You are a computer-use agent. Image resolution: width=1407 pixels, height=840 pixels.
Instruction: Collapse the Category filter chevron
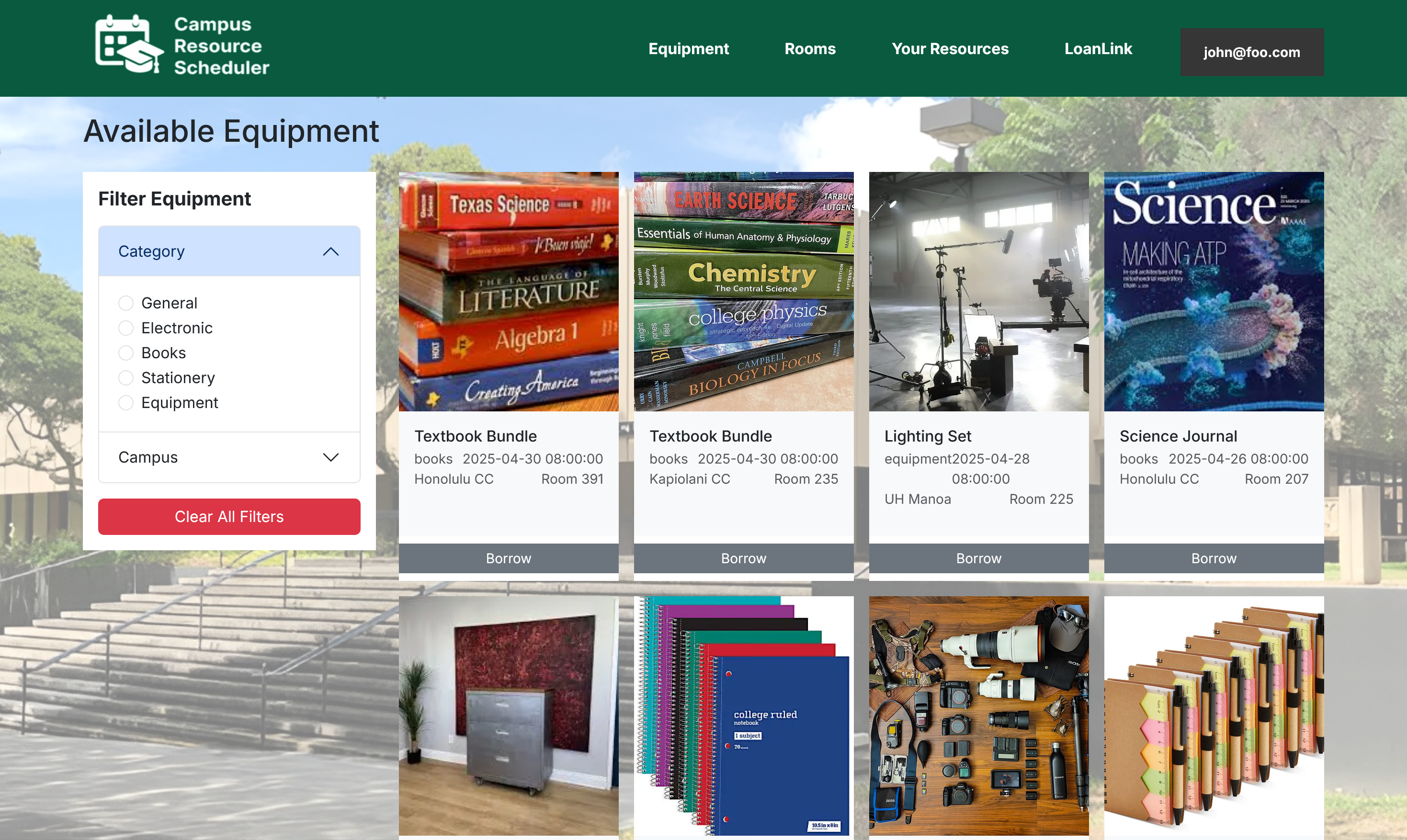coord(330,251)
